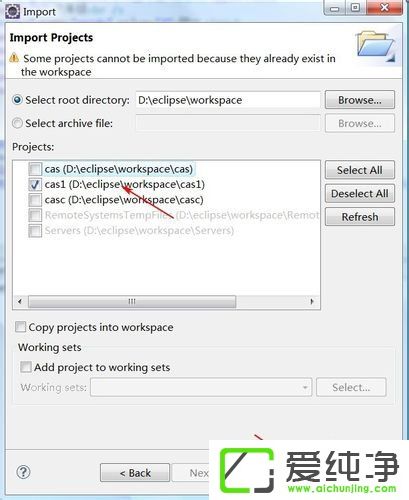Open the Working sets dropdown
This screenshot has width=409, height=500.
pyautogui.click(x=201, y=387)
